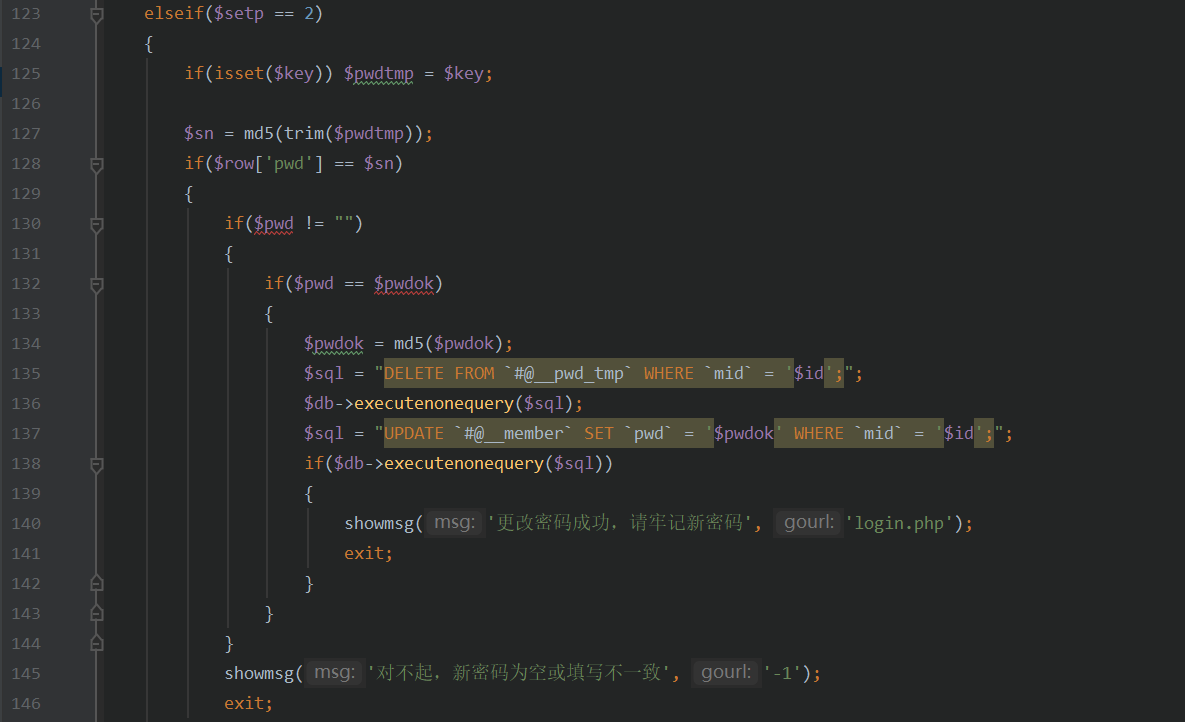Screen dimensions: 1185x722
Task: Click the gourl: parameter hint on line 140
Action: (809, 522)
